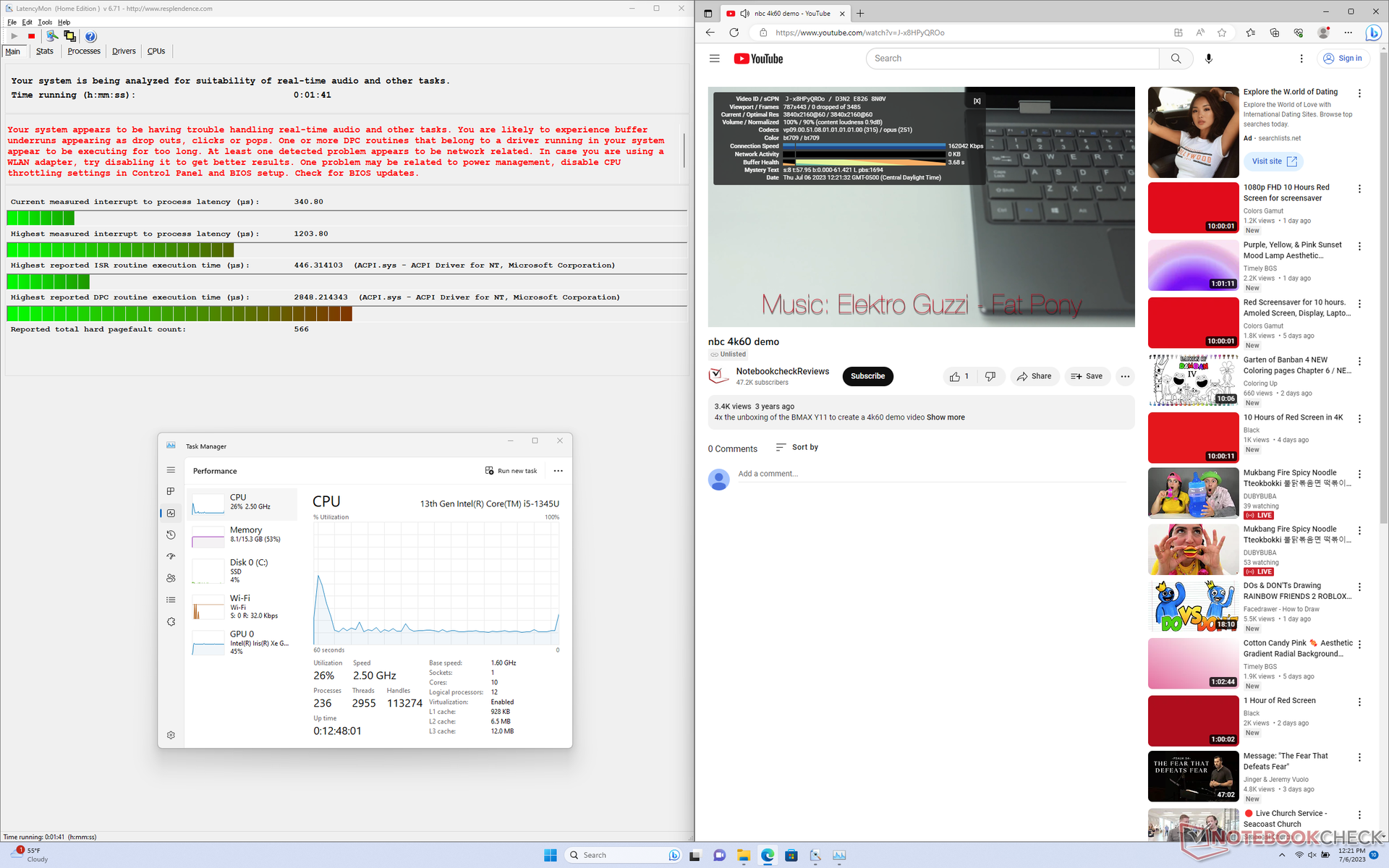Select GPU 0 in Task Manager performance list
The height and width of the screenshot is (868, 1389).
[x=242, y=642]
